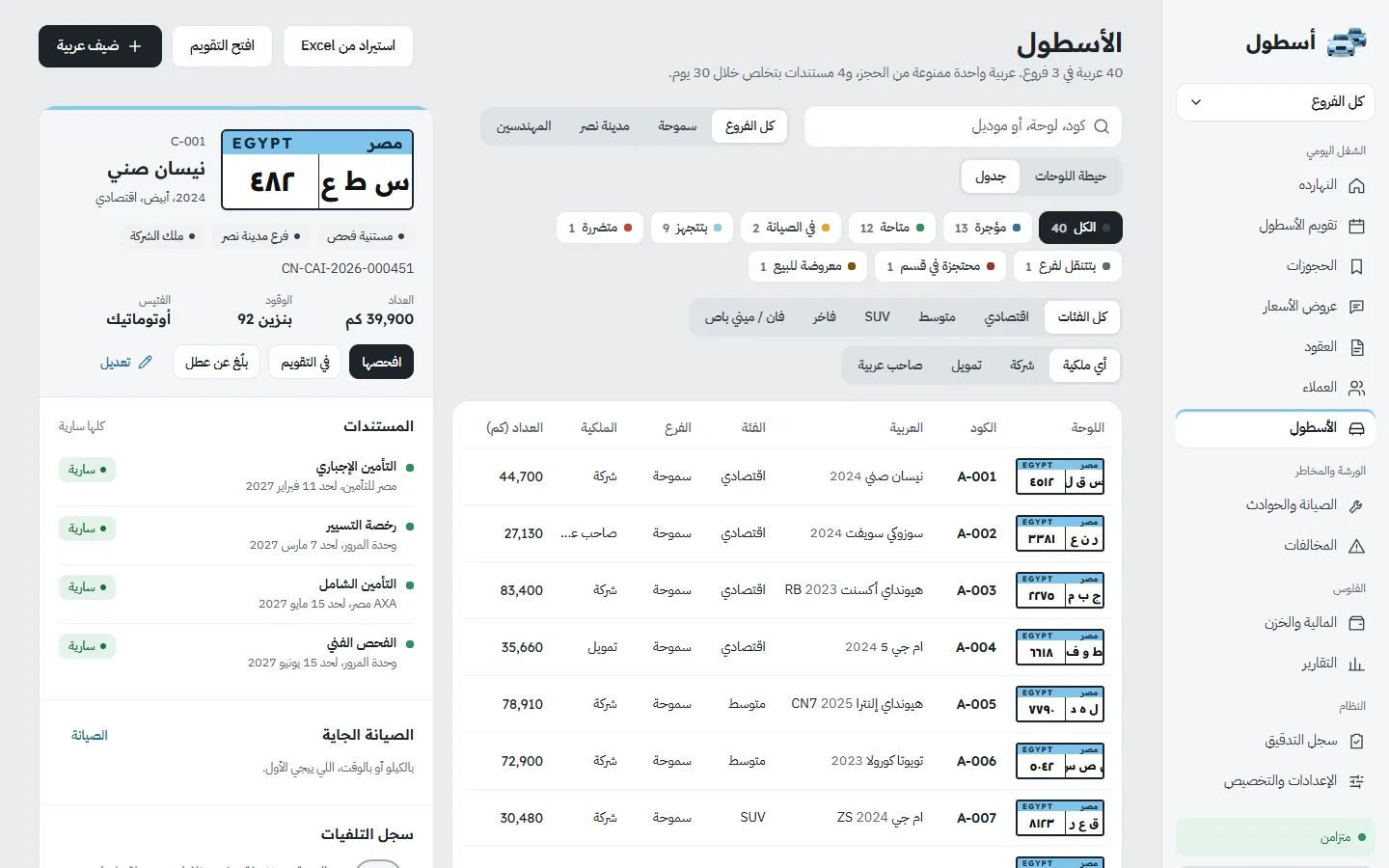
Task: Filter status by متاحة 12 chip
Action: tap(892, 228)
